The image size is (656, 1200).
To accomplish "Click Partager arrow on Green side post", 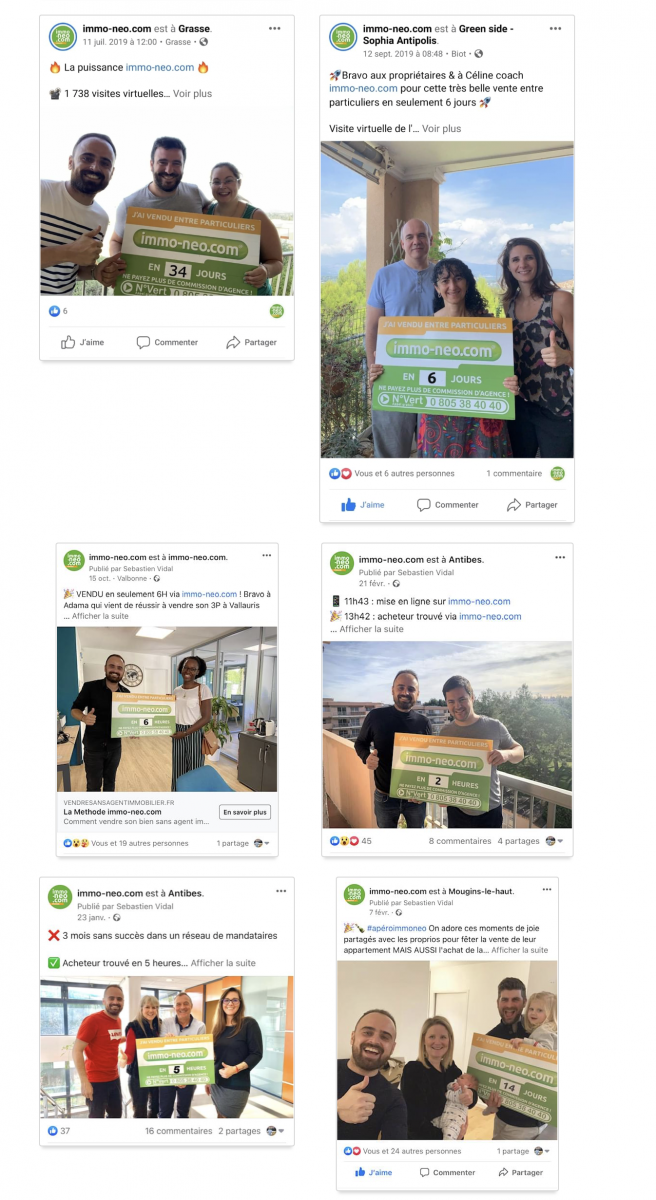I will pos(514,505).
